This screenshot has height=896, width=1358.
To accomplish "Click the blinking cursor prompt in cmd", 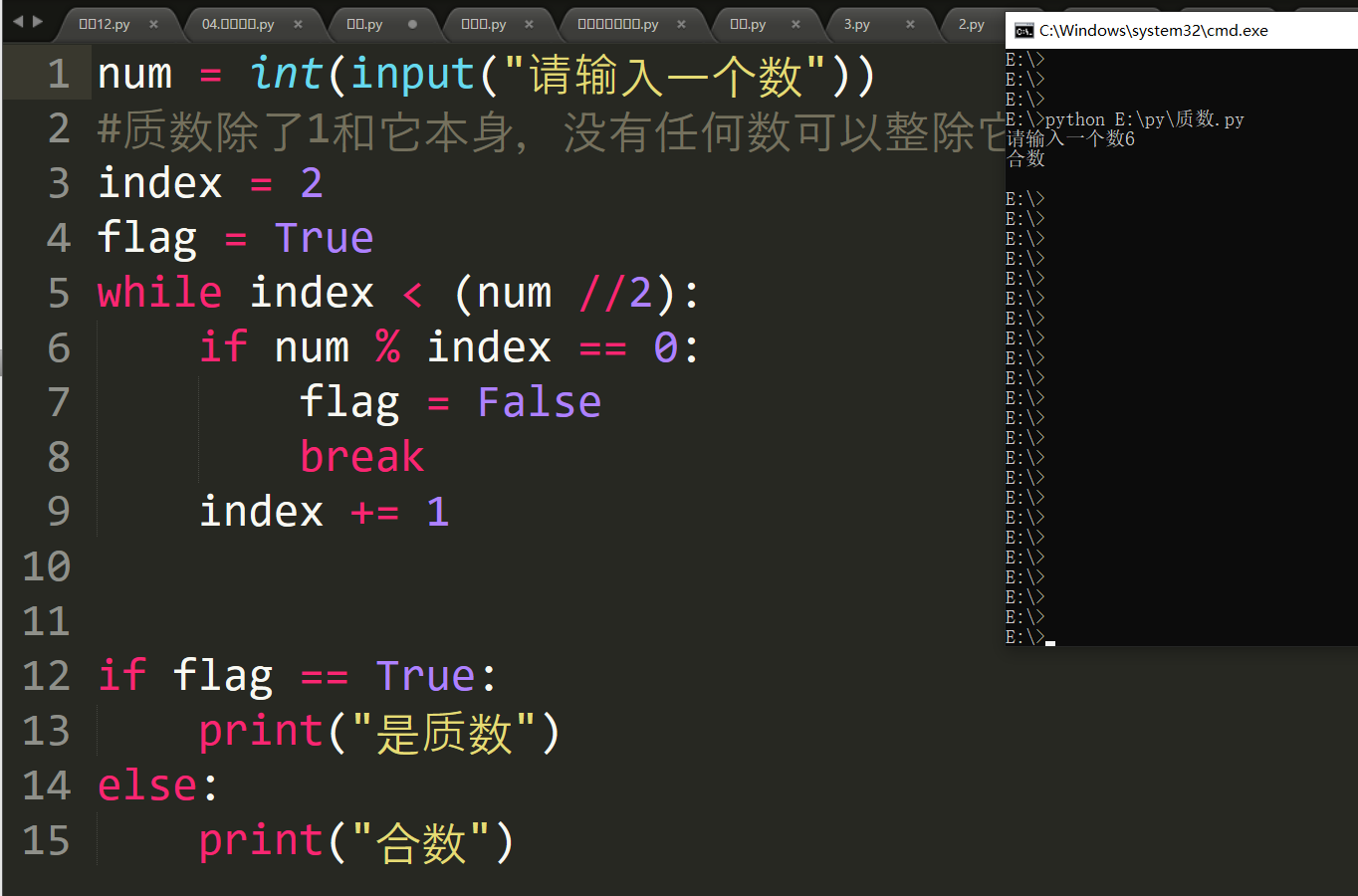I will pos(1050,642).
